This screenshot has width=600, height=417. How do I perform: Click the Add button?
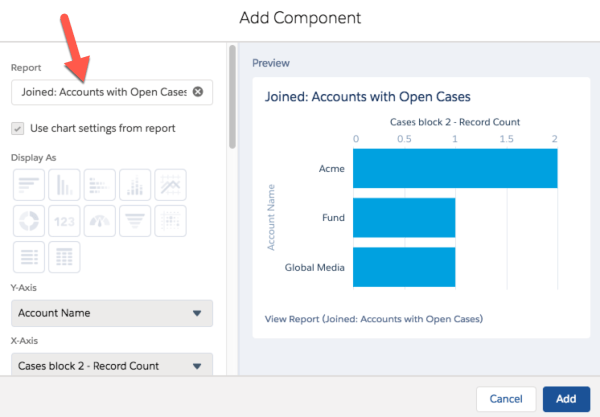[x=566, y=399]
